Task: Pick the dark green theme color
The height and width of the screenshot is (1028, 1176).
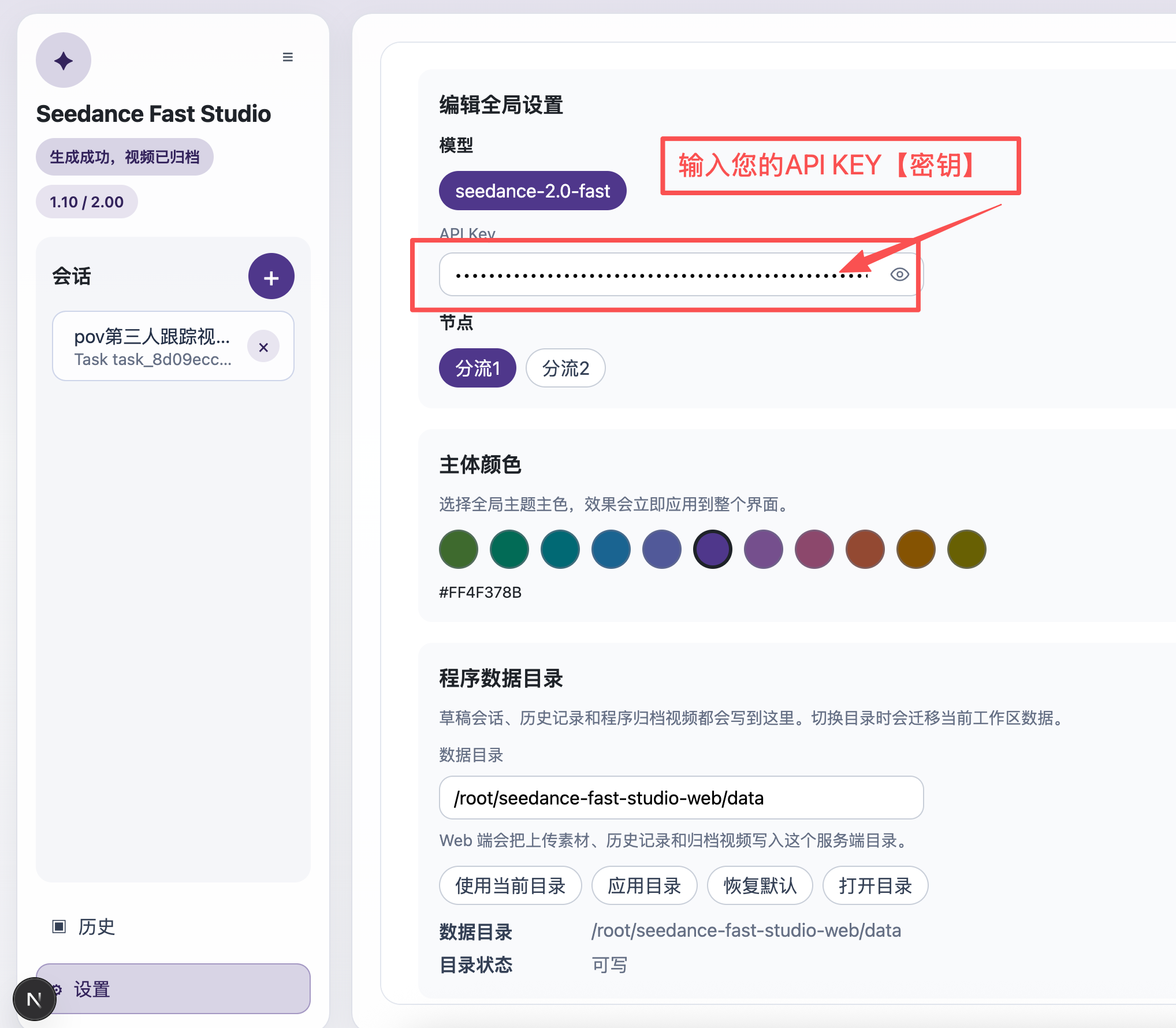Action: [459, 549]
